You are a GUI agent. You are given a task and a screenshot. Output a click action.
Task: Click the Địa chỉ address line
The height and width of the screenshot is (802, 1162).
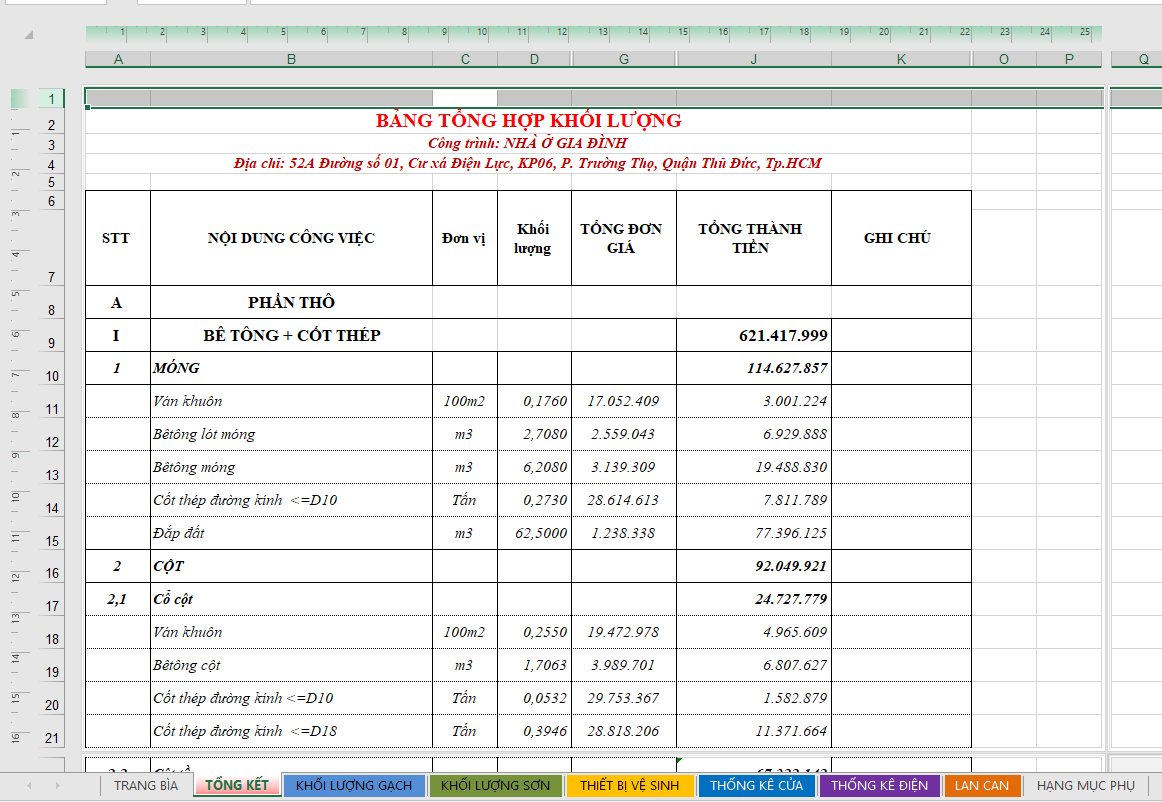coord(528,163)
